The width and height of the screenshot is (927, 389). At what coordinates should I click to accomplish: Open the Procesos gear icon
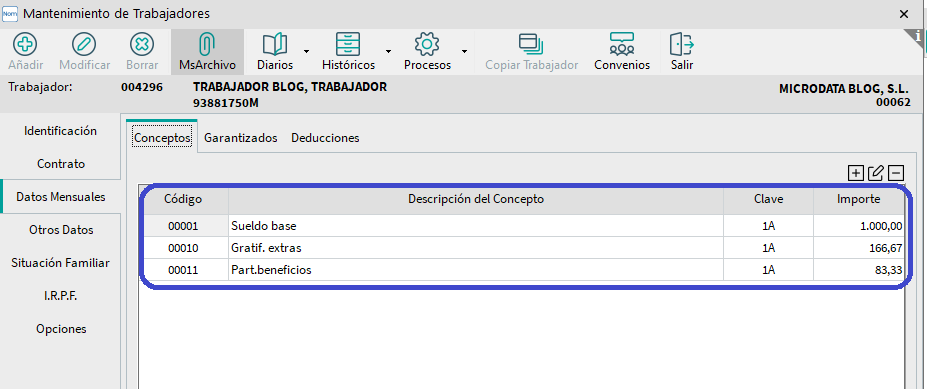point(427,44)
